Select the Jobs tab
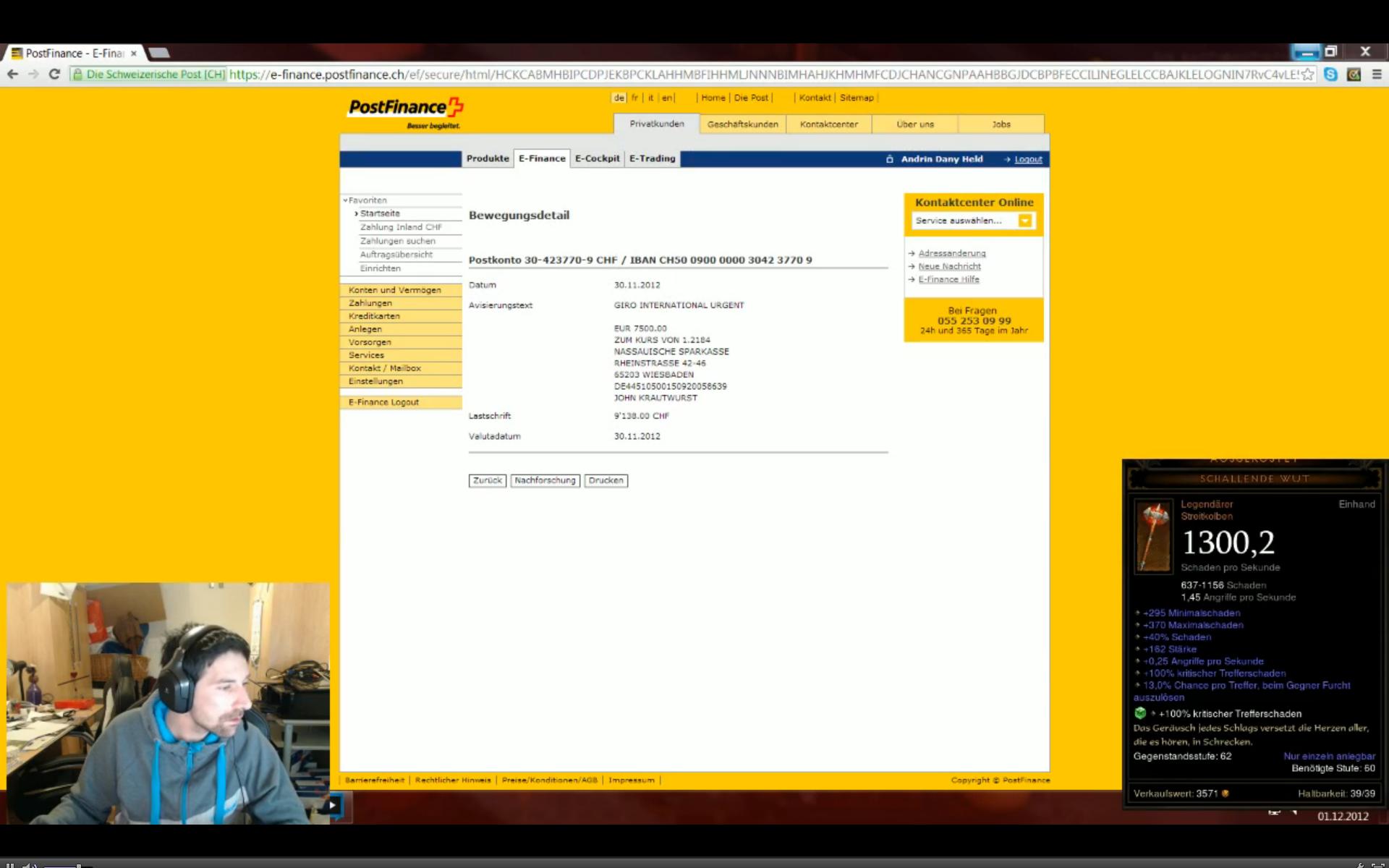The height and width of the screenshot is (868, 1389). point(1001,124)
